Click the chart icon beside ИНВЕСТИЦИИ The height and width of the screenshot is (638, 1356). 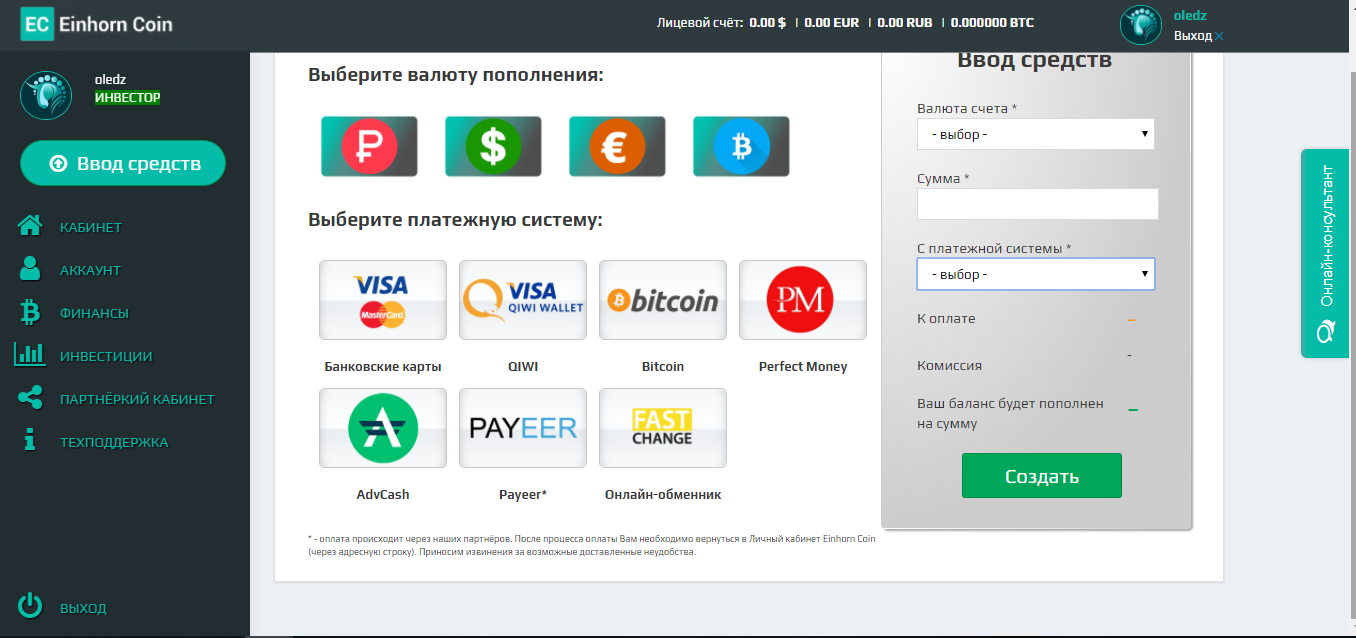point(29,354)
